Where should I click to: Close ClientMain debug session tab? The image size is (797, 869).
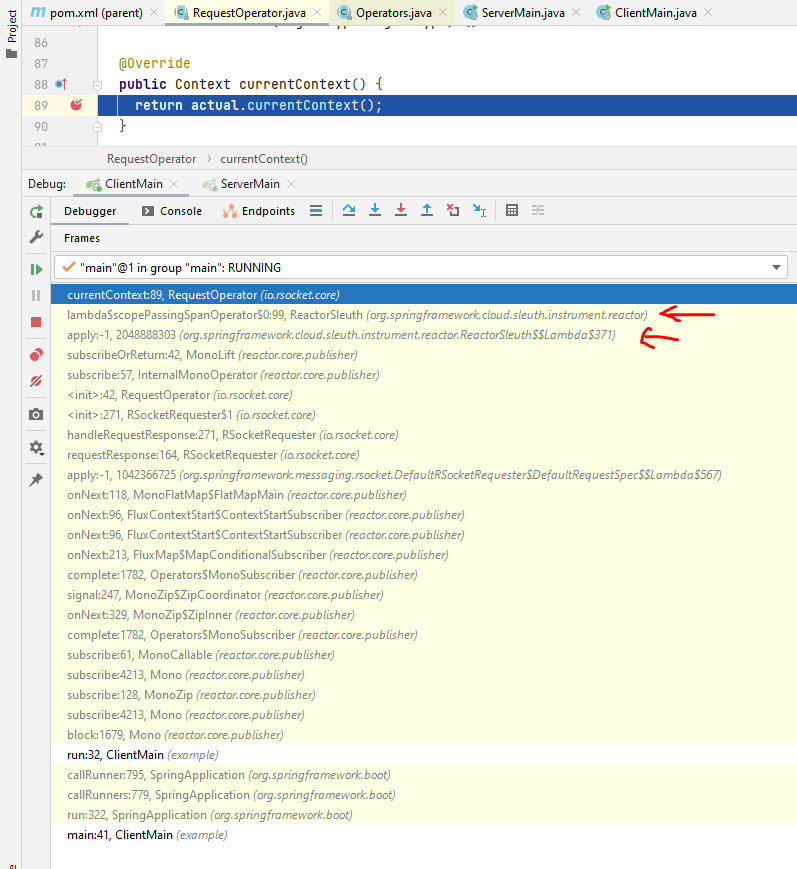[174, 184]
